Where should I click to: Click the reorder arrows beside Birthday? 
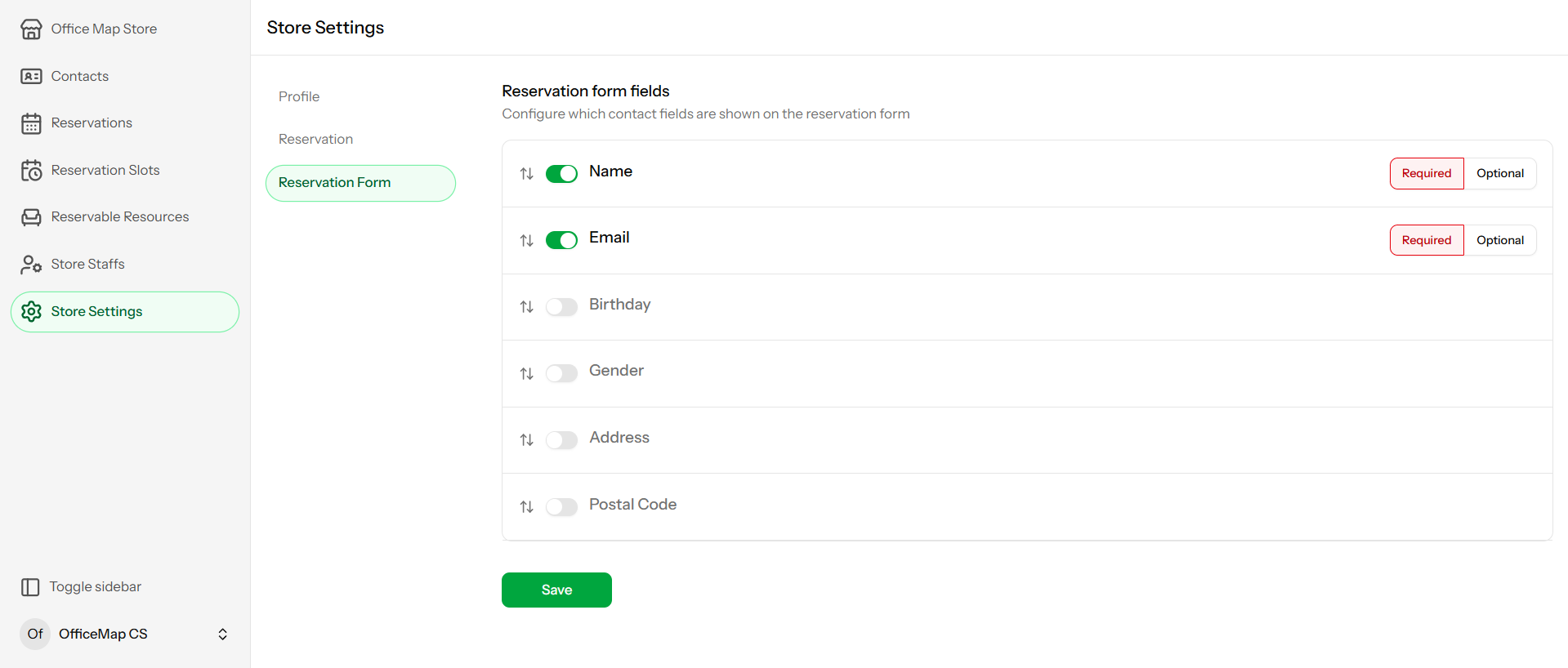tap(526, 307)
